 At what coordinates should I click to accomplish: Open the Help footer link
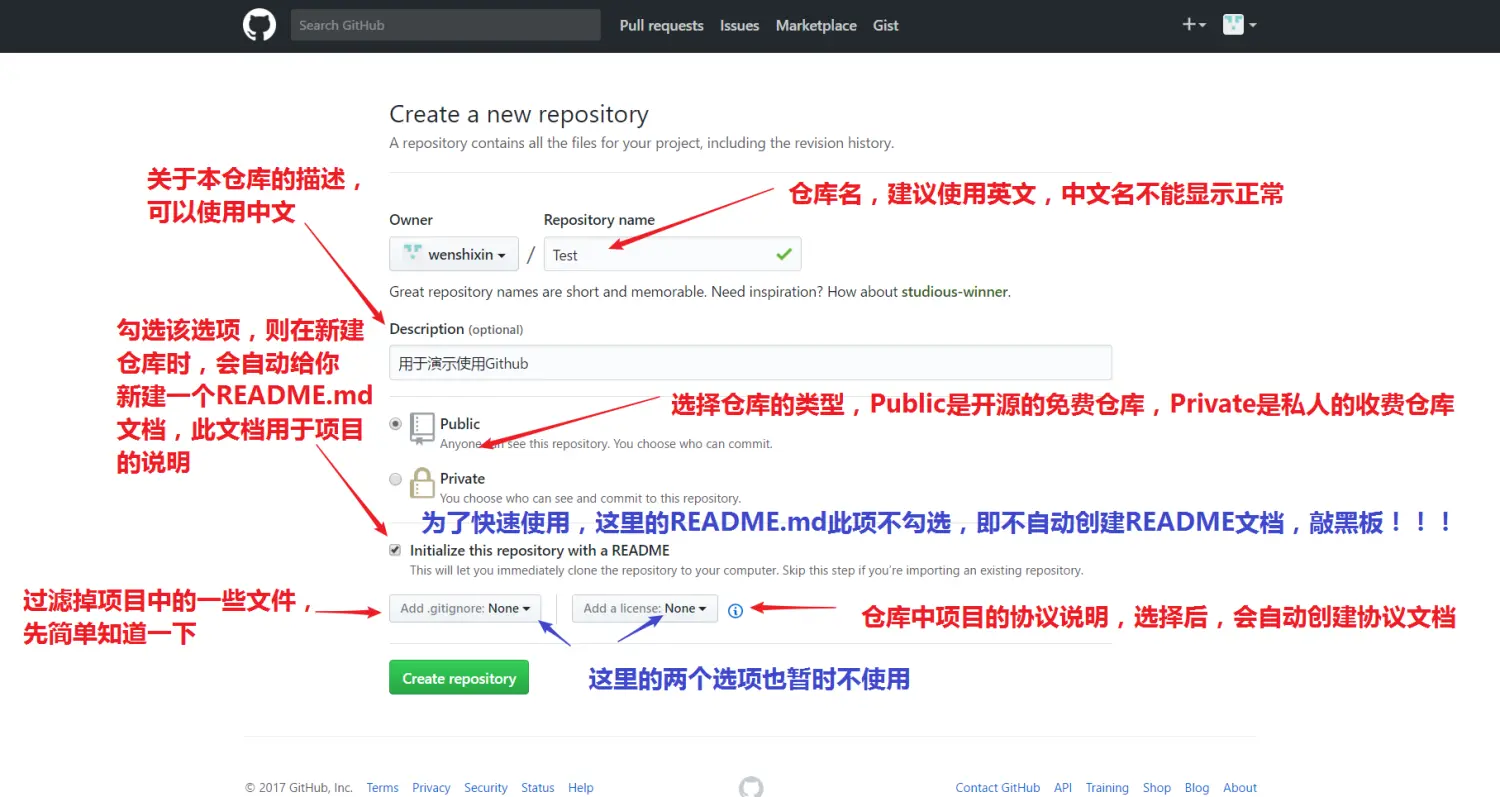[x=581, y=788]
